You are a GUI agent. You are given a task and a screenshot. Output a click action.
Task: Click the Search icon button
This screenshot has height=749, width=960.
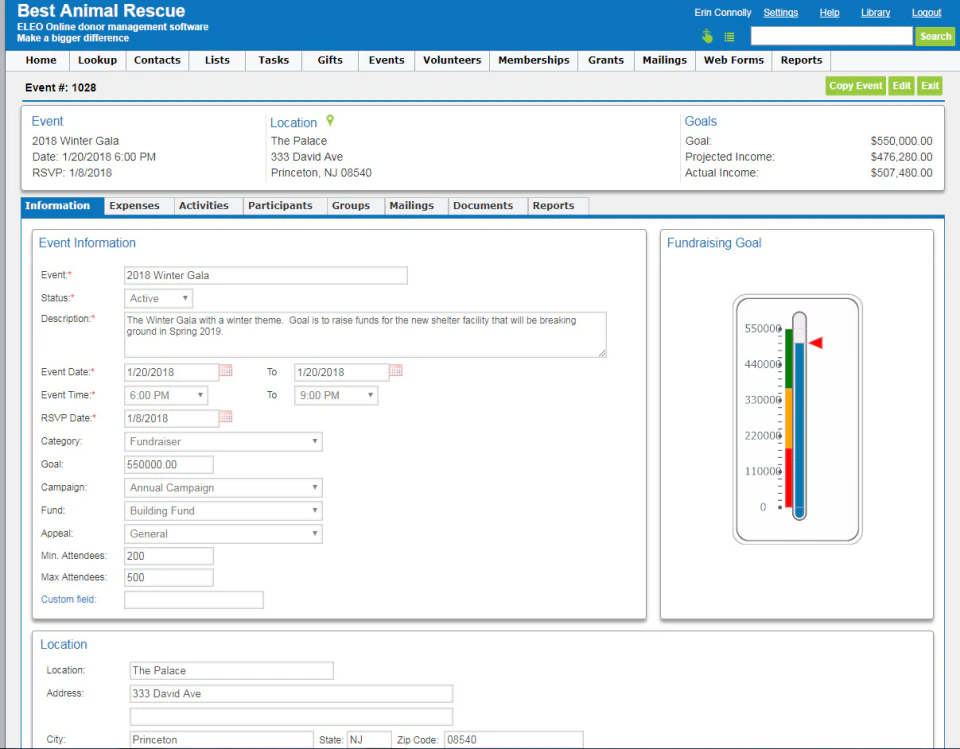pyautogui.click(x=934, y=36)
